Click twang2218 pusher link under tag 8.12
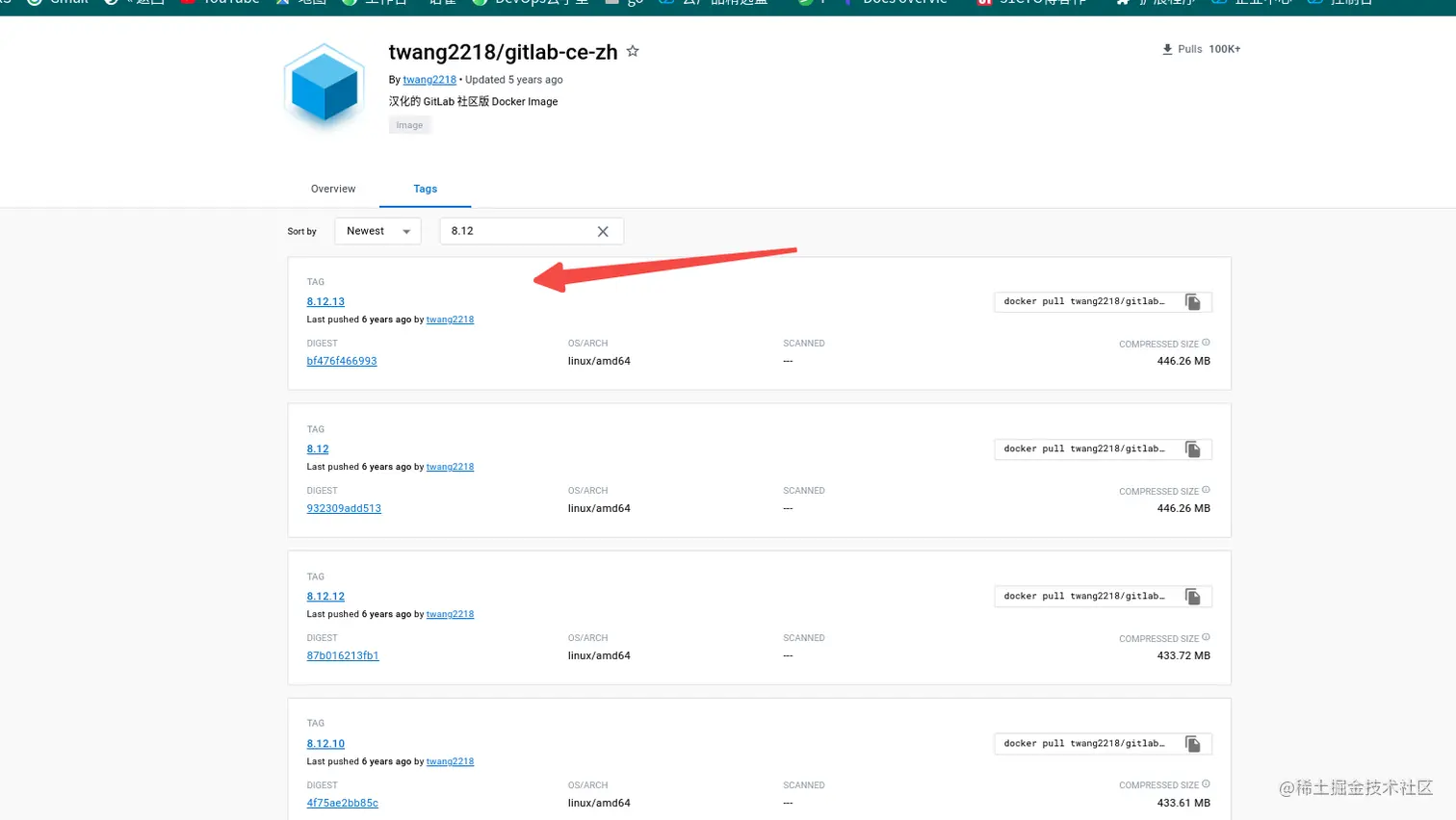This screenshot has height=820, width=1456. [450, 467]
